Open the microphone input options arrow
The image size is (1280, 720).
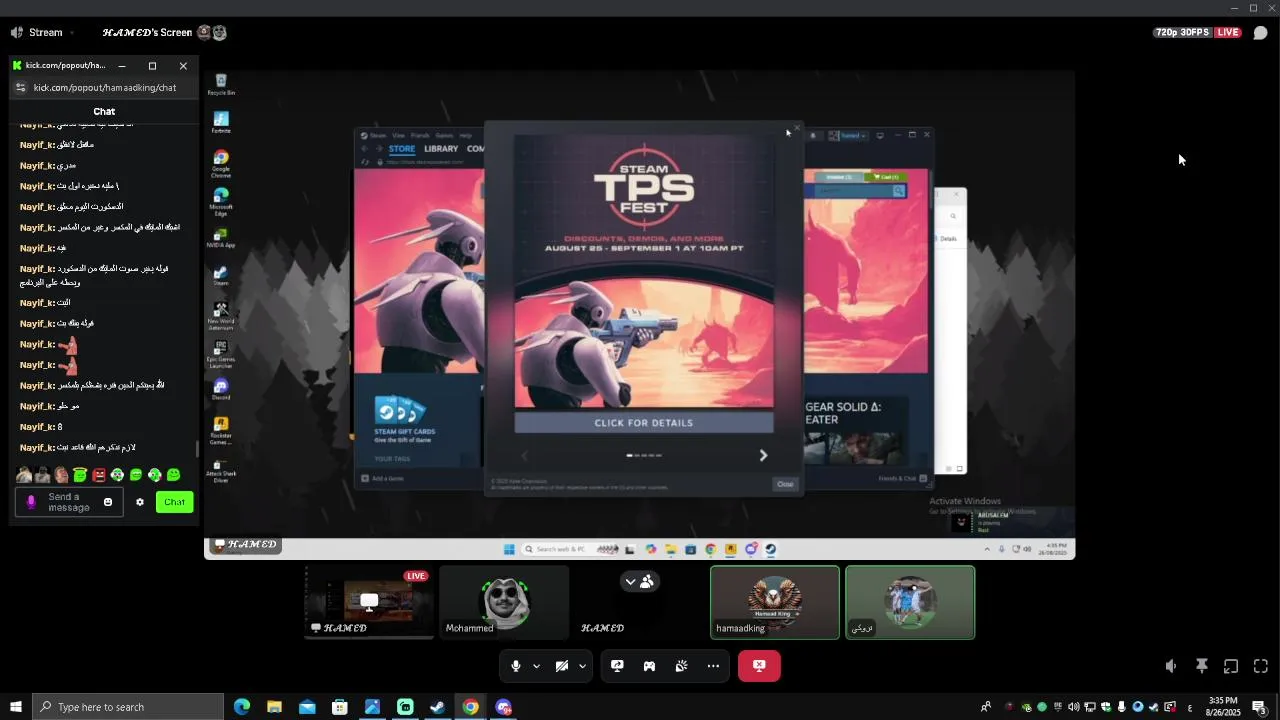point(536,666)
